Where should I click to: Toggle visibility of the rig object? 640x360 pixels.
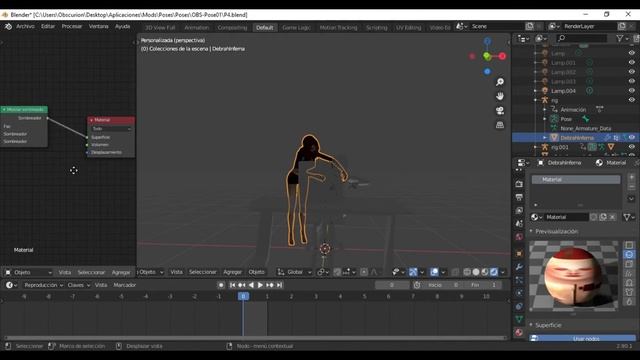point(631,100)
